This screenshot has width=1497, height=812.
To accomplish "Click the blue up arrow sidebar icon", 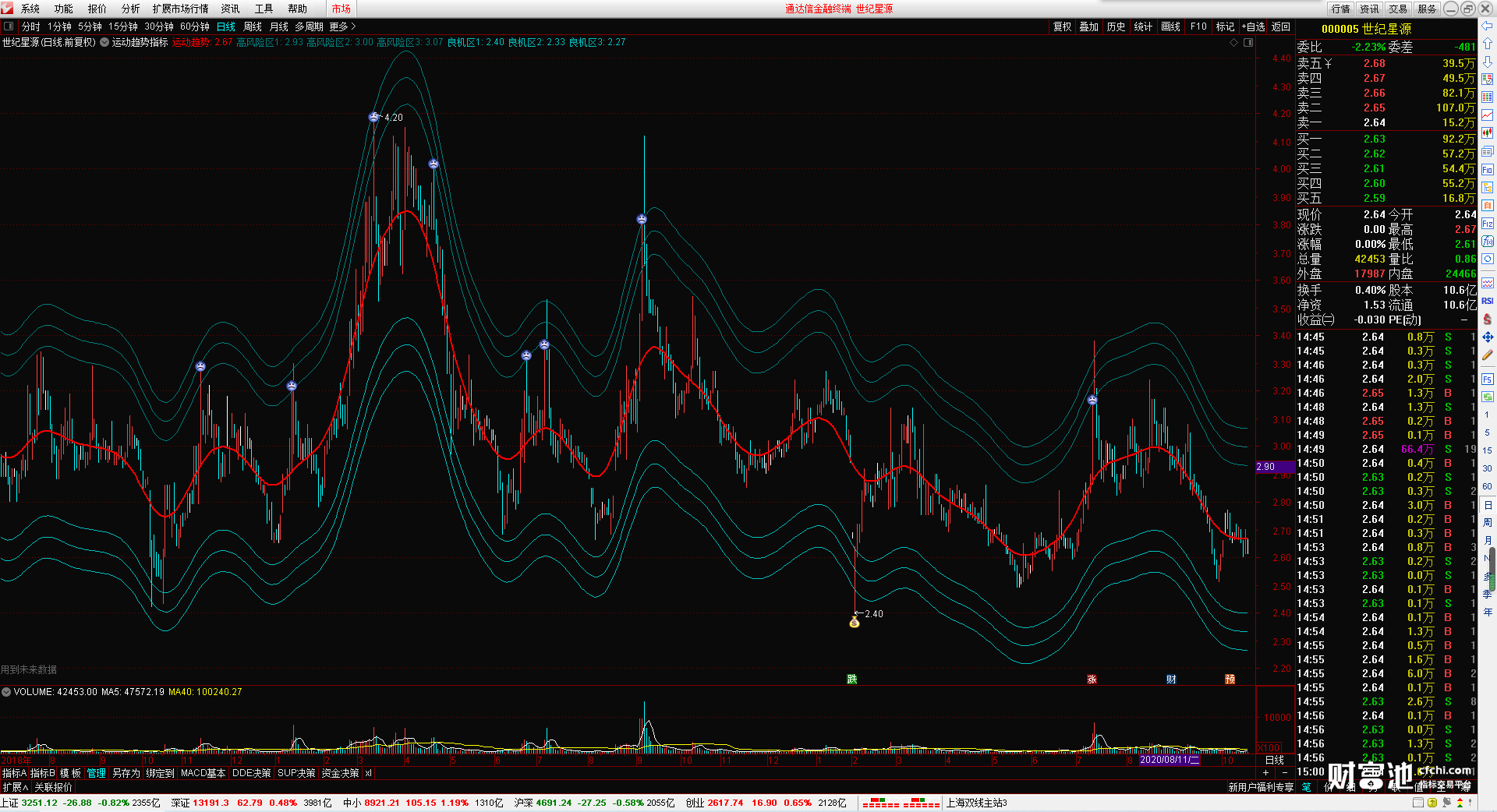I will (x=1488, y=44).
